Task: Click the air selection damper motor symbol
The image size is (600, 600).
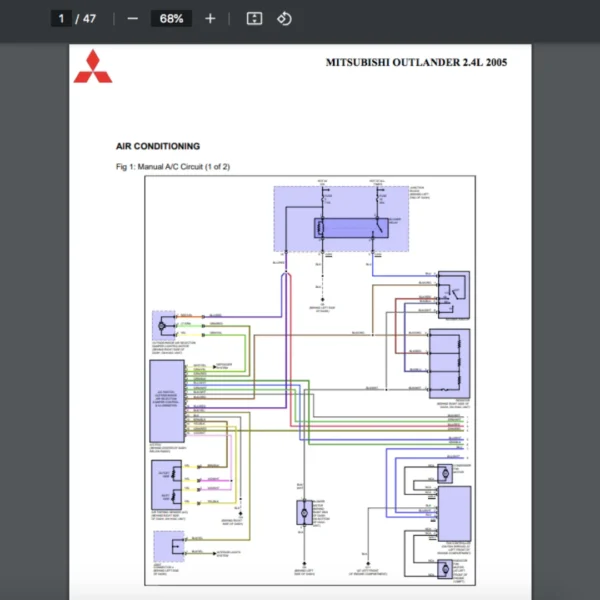Action: (161, 325)
